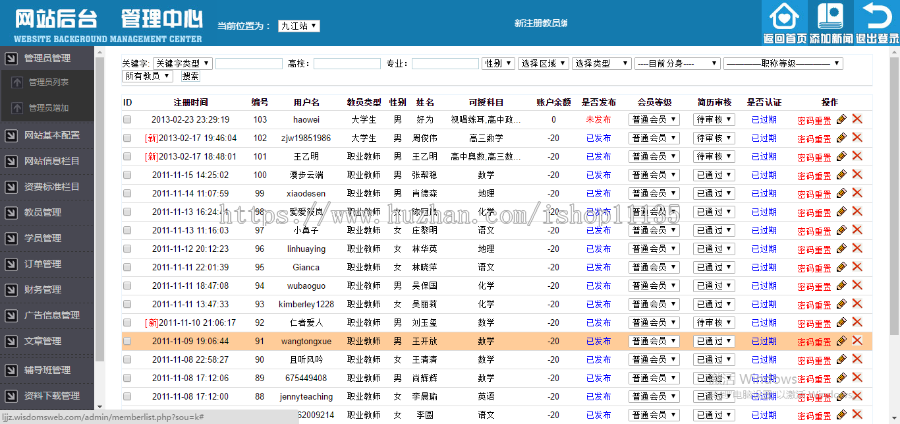Select checkbox for Gianca
Image resolution: width=900 pixels, height=424 pixels.
pyautogui.click(x=127, y=267)
